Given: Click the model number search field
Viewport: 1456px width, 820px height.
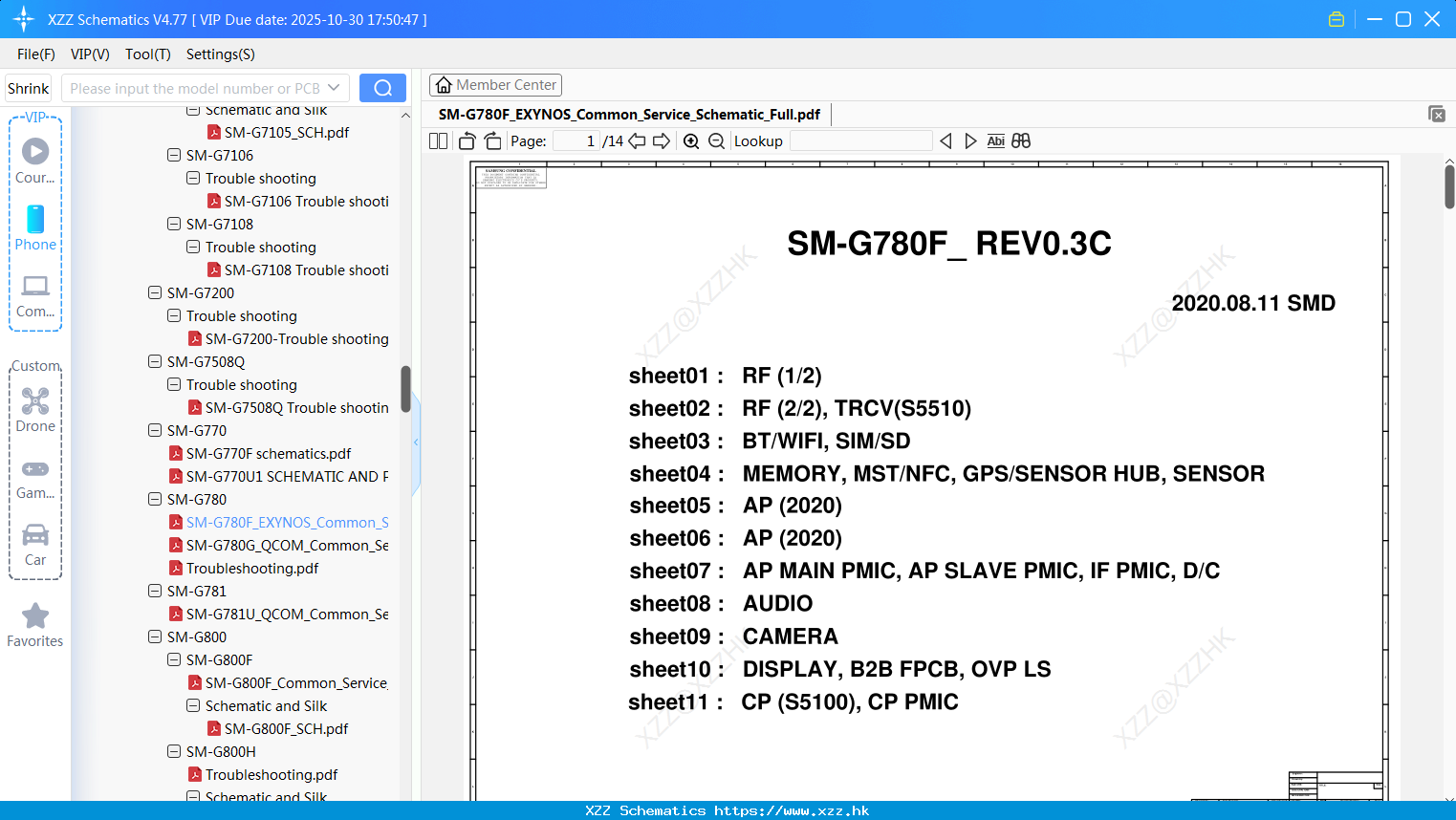Looking at the screenshot, I should pyautogui.click(x=194, y=88).
